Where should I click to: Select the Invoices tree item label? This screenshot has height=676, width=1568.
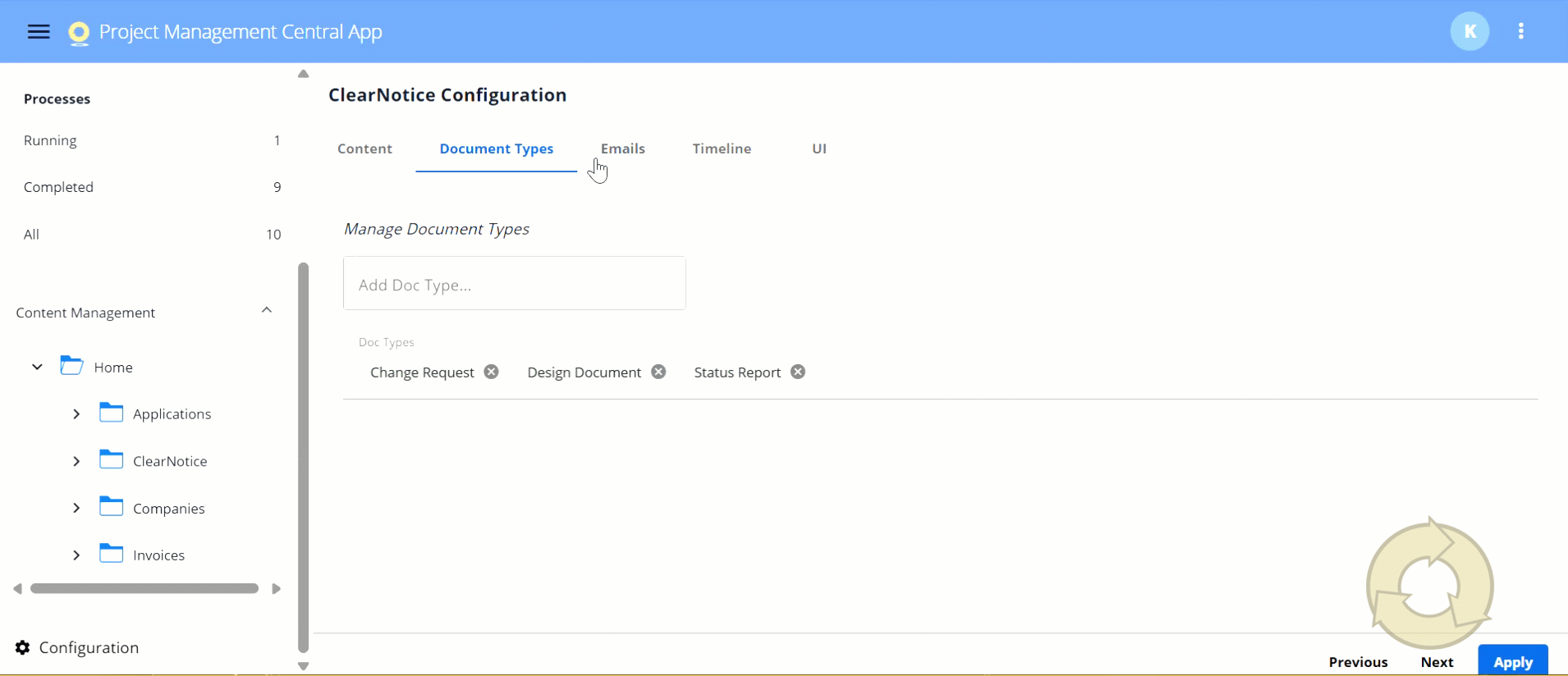(158, 555)
